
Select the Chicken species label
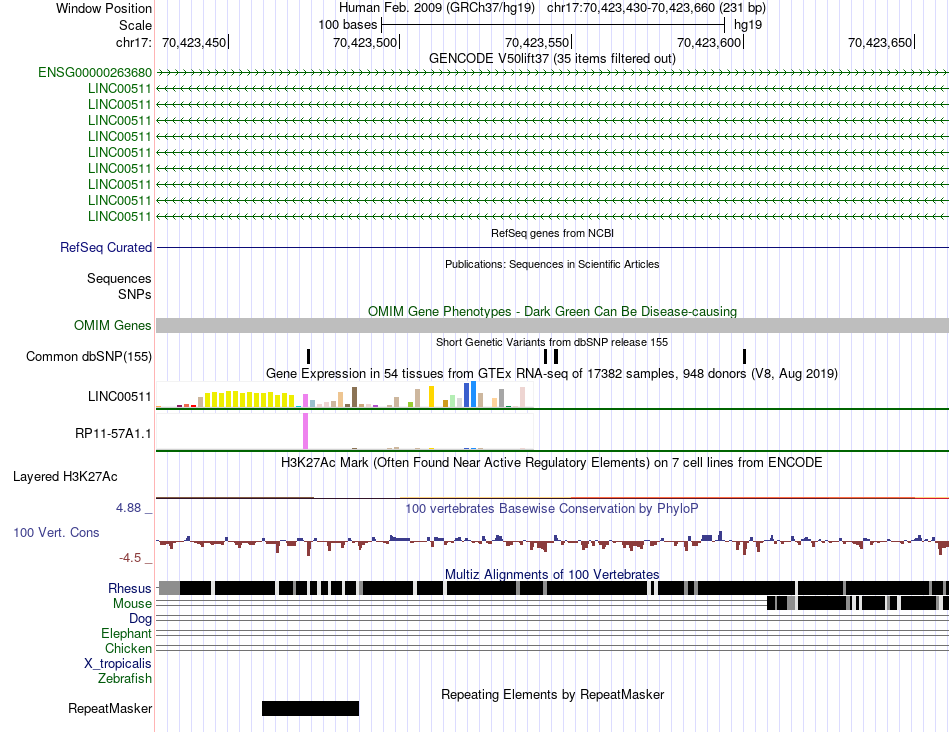click(128, 648)
